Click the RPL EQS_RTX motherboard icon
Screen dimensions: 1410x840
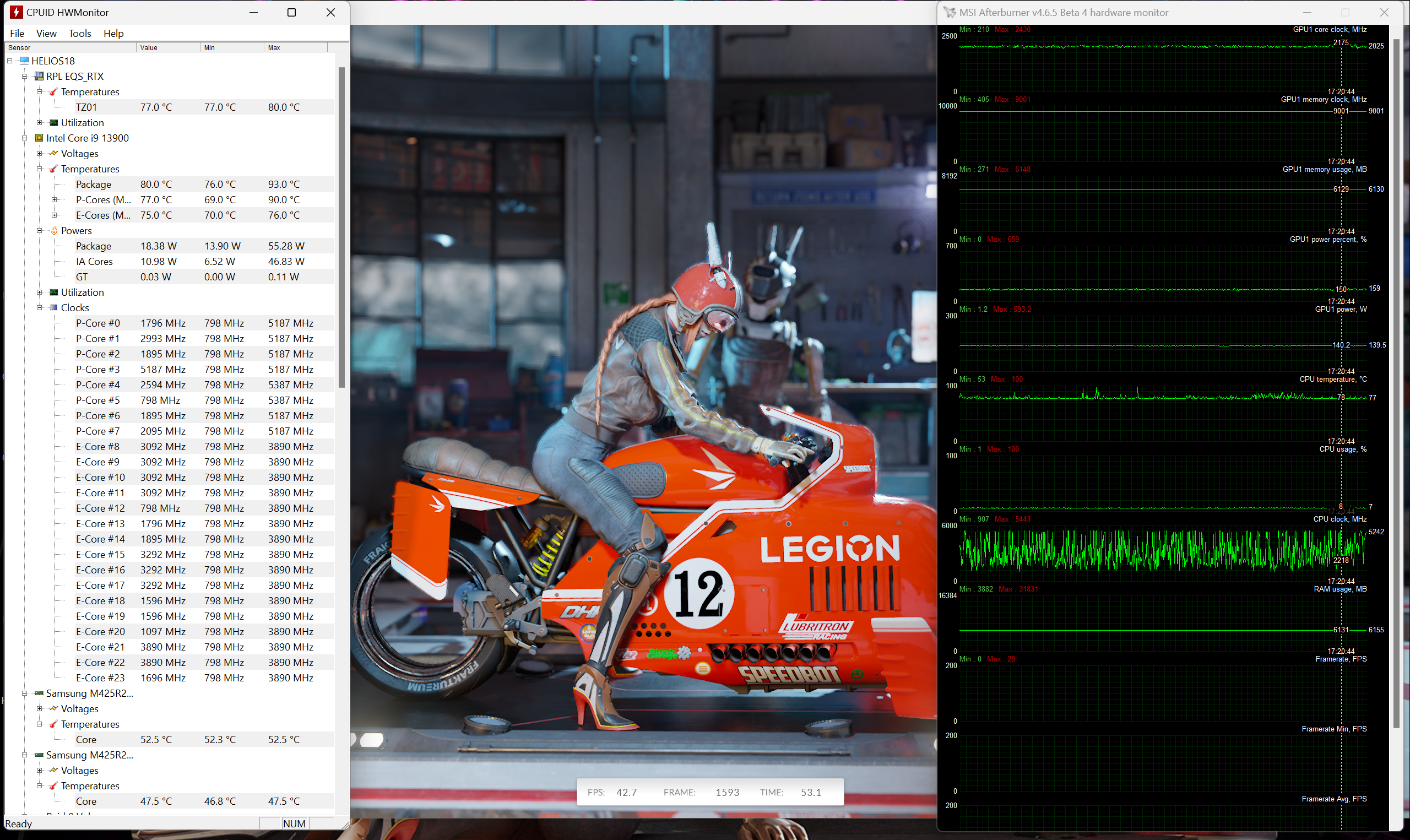[x=39, y=76]
